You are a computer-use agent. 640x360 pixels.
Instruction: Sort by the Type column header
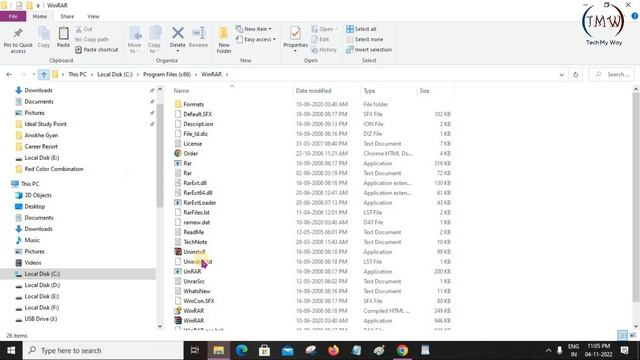click(369, 91)
